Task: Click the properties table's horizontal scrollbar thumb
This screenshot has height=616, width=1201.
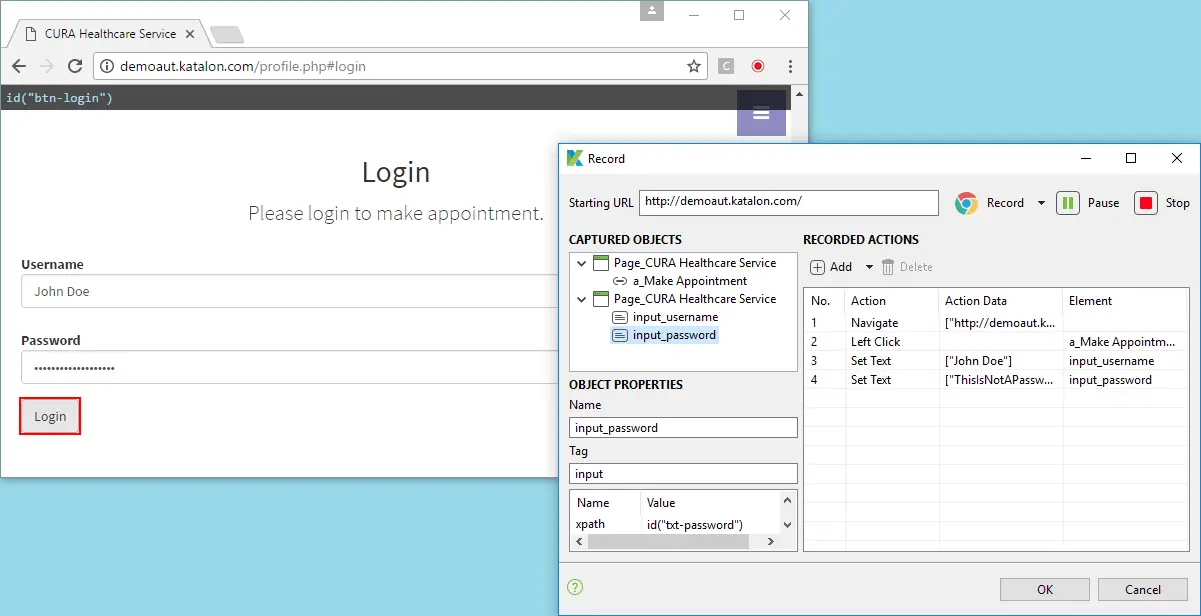Action: [x=668, y=541]
